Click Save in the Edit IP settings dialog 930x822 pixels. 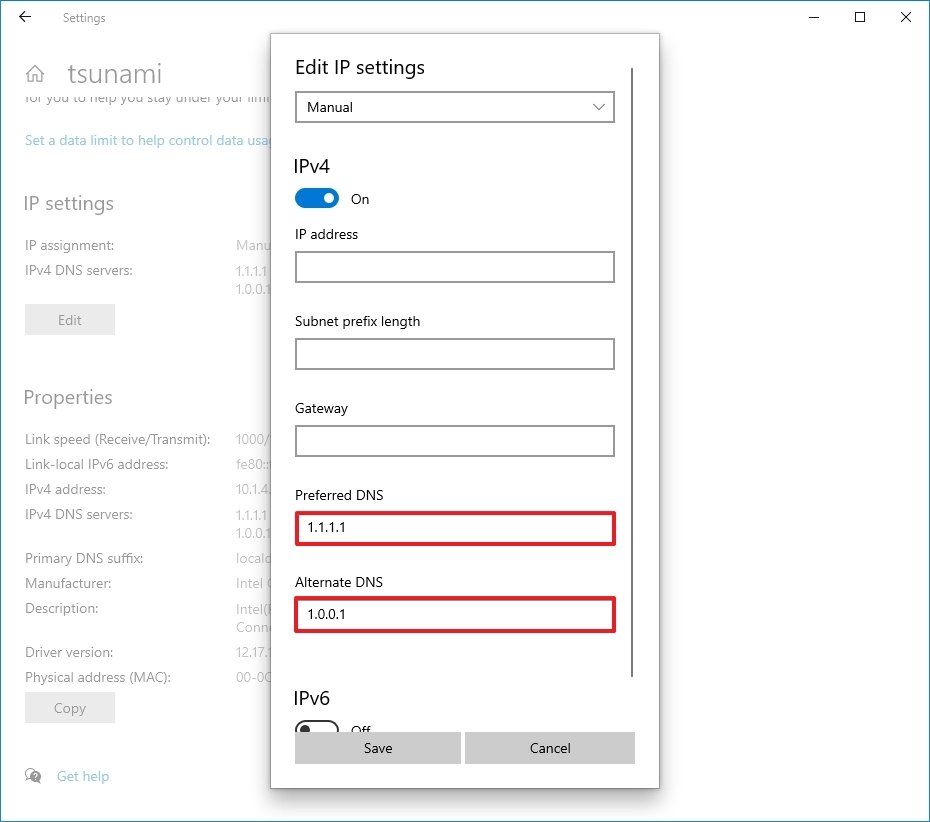point(377,747)
